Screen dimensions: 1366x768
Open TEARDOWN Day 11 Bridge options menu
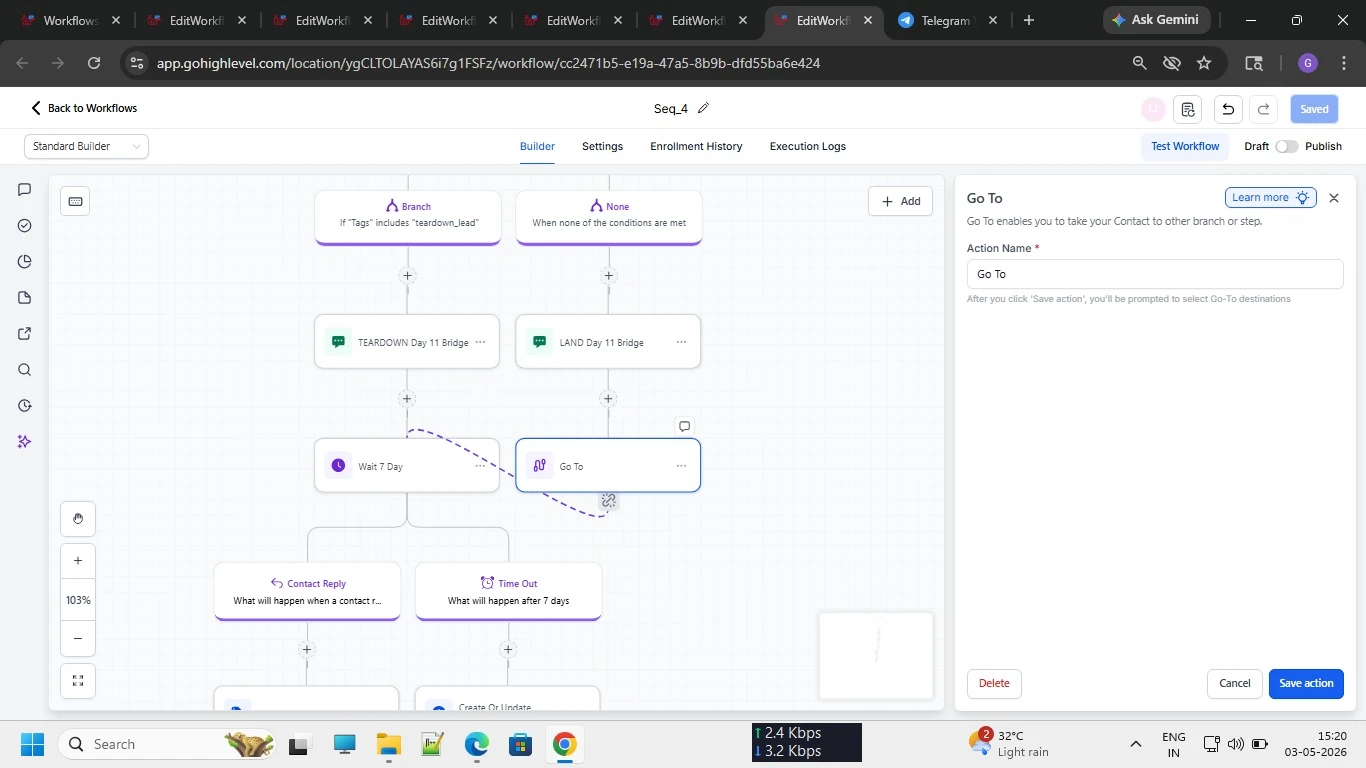[480, 342]
